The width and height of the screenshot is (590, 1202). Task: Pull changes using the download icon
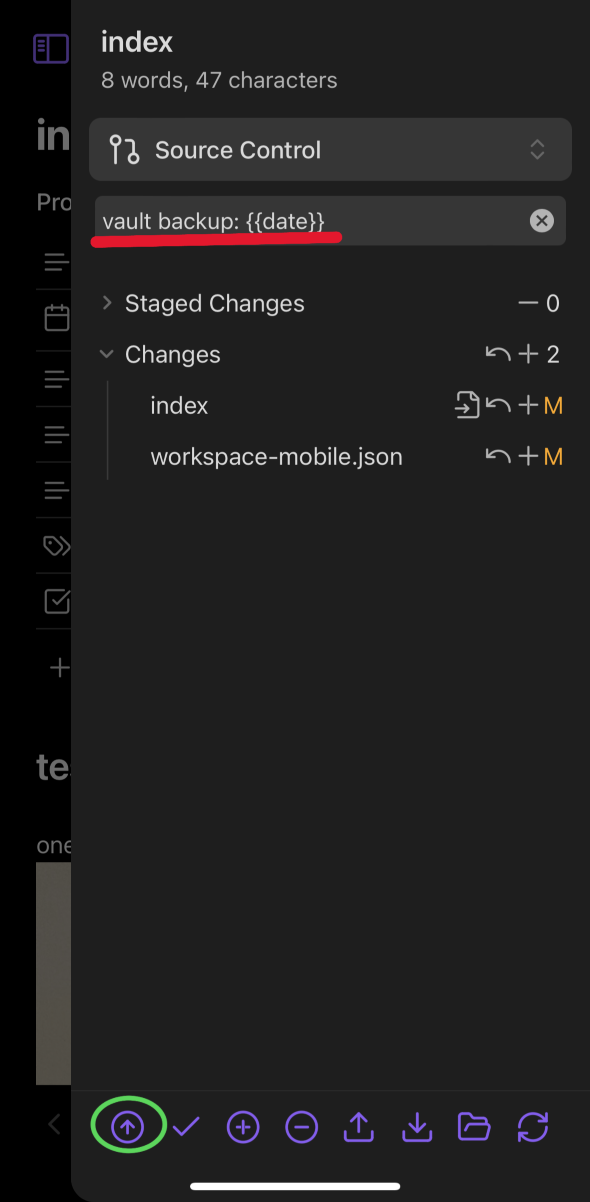(416, 1127)
